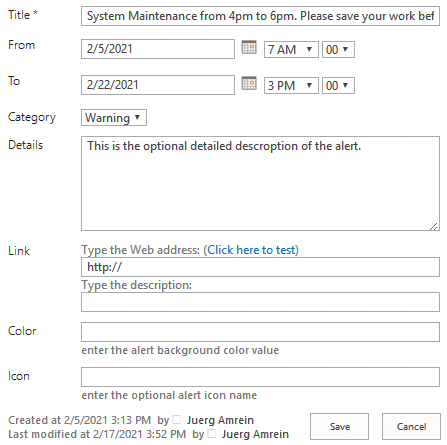Image resolution: width=447 pixels, height=445 pixels.
Task: Expand the From minutes dropdown
Action: 338,50
